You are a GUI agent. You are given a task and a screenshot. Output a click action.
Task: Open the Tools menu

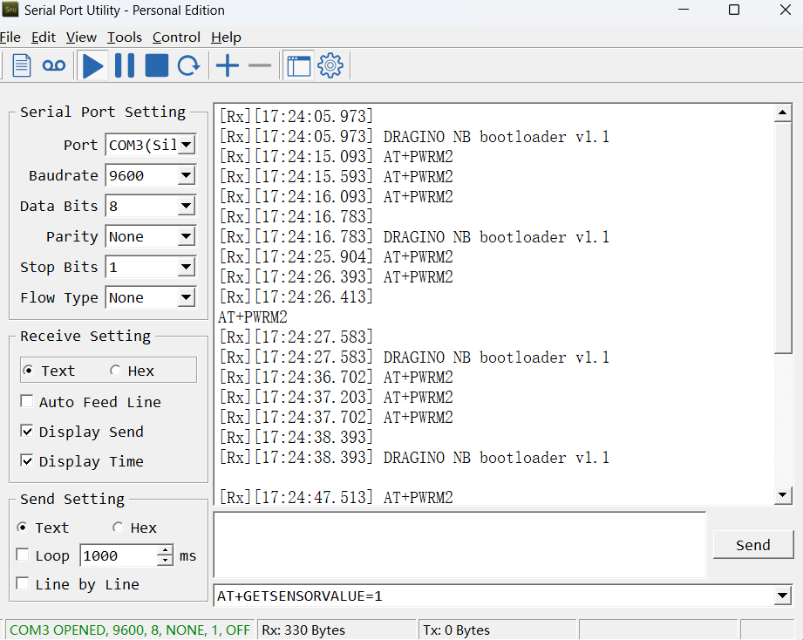click(124, 37)
